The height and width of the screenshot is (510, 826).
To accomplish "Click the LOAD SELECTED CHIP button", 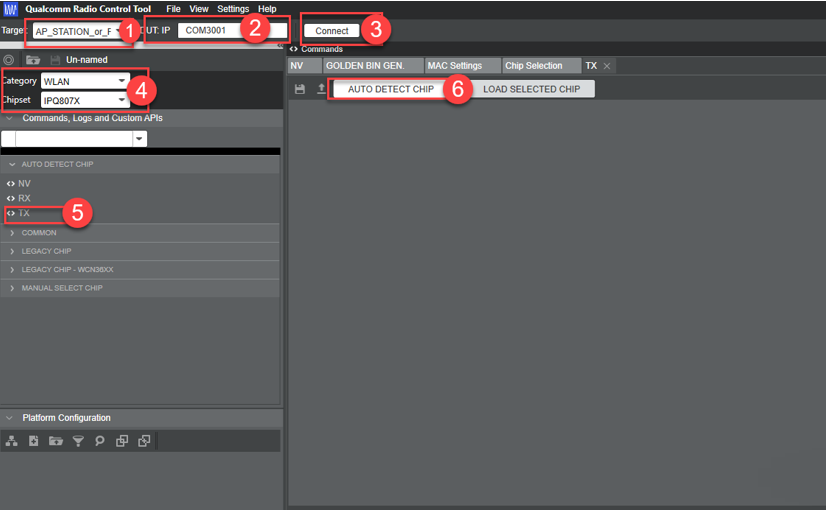I will [532, 89].
